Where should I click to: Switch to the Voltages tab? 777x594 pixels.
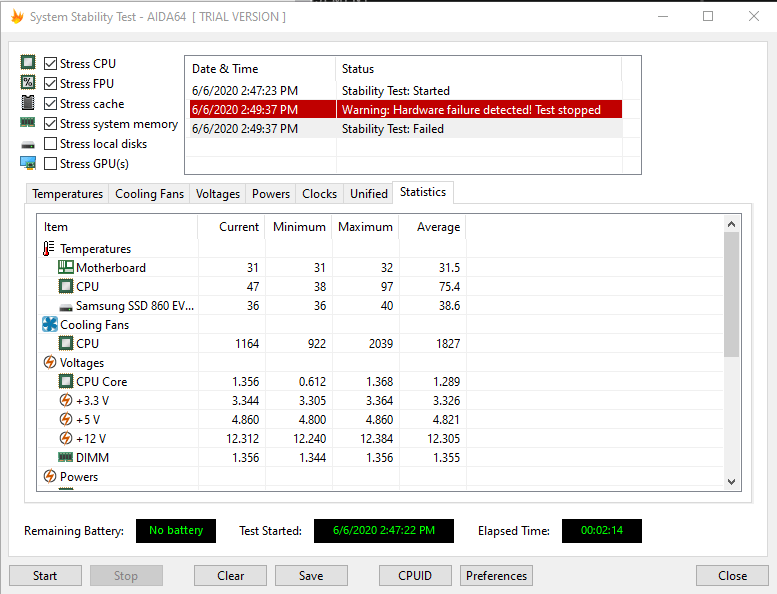218,194
